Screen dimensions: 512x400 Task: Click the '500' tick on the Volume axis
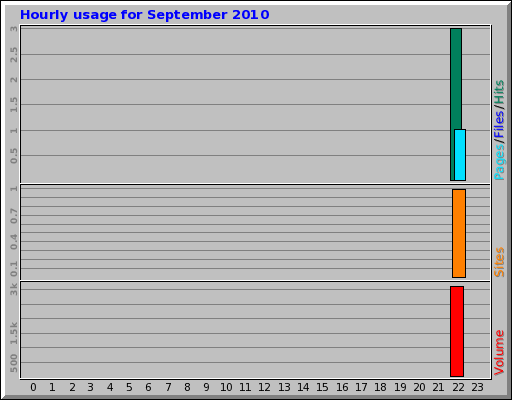click(14, 363)
